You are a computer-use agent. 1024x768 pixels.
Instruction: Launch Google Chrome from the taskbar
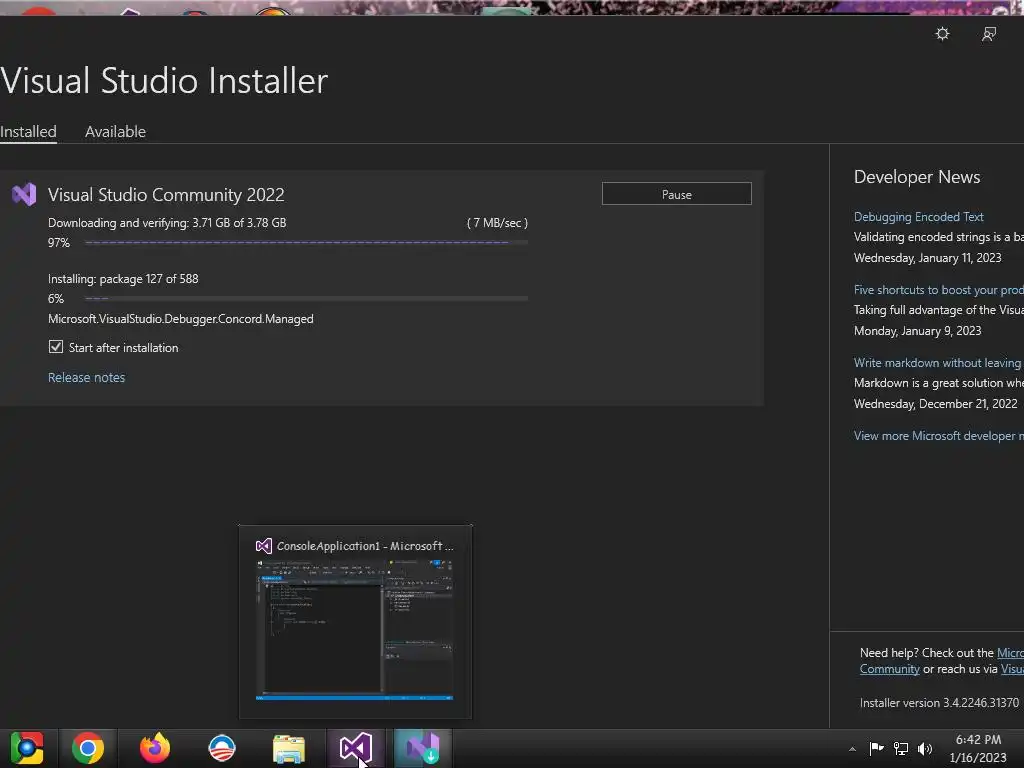88,748
